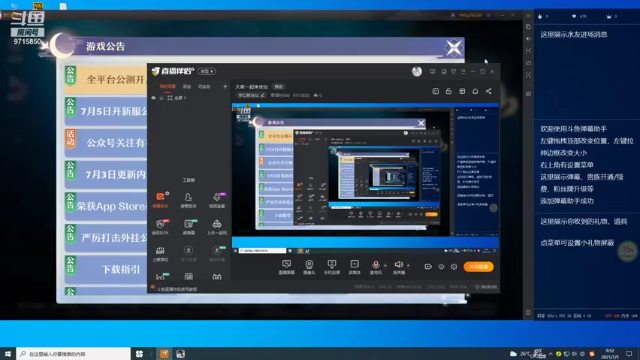This screenshot has width=640, height=360.
Task: Open the skin shirt icon in title bar
Action: 453,71
